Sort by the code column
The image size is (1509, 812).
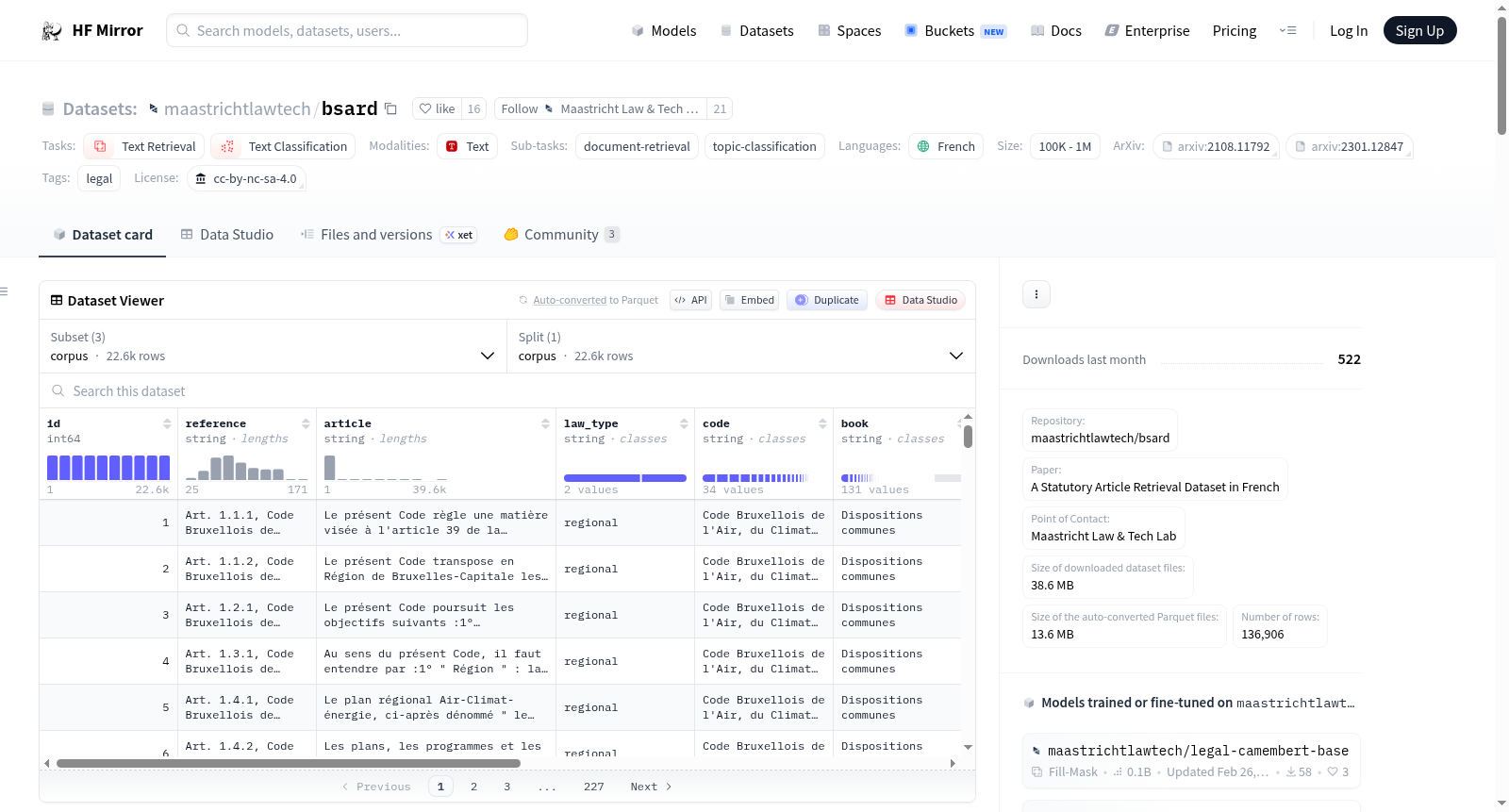pyautogui.click(x=822, y=424)
